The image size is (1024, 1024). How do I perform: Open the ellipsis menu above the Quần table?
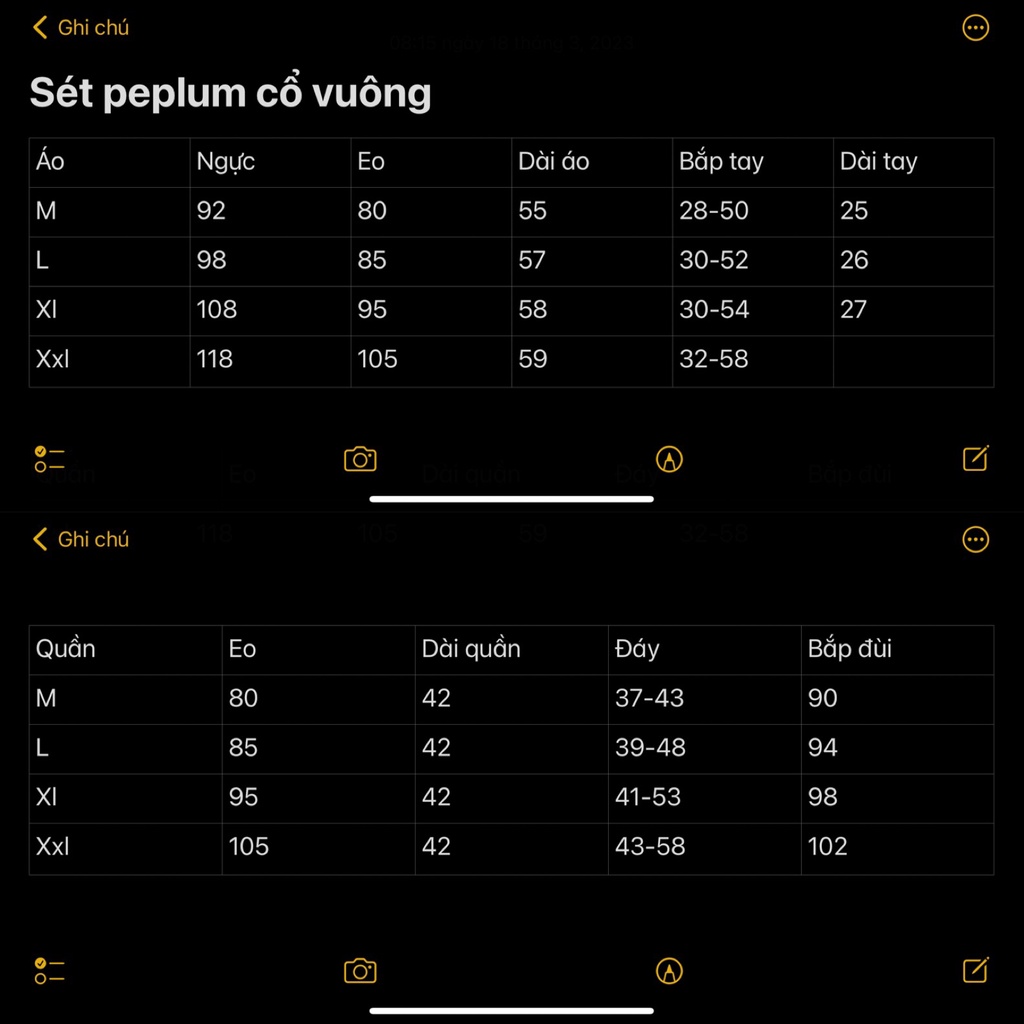[975, 540]
